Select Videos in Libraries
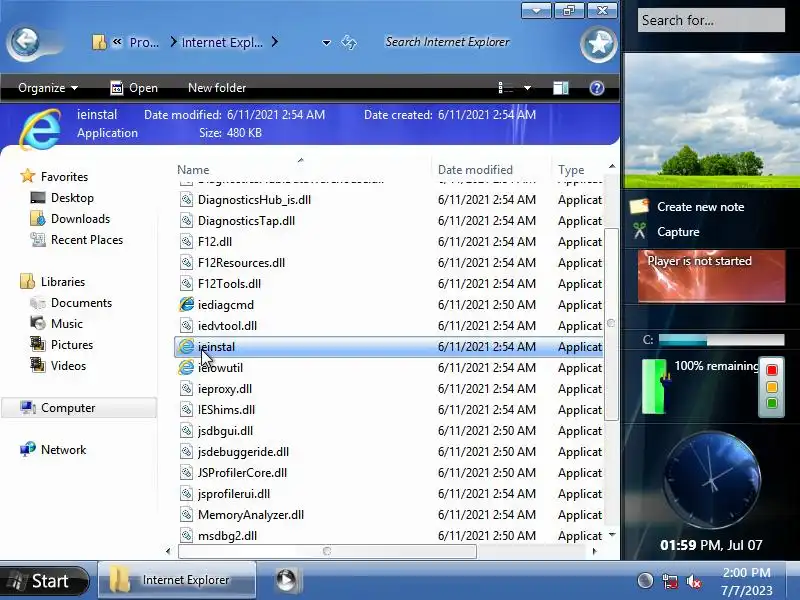800x600 pixels. (68, 365)
